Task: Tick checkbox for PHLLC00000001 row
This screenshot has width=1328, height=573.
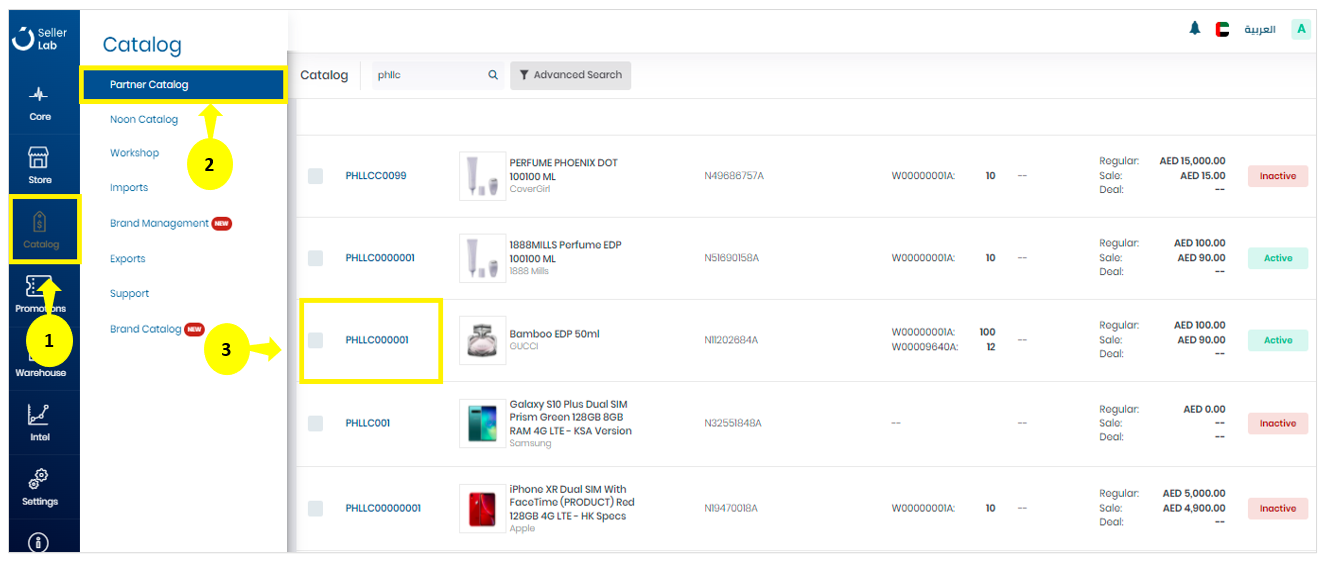Action: tap(316, 508)
